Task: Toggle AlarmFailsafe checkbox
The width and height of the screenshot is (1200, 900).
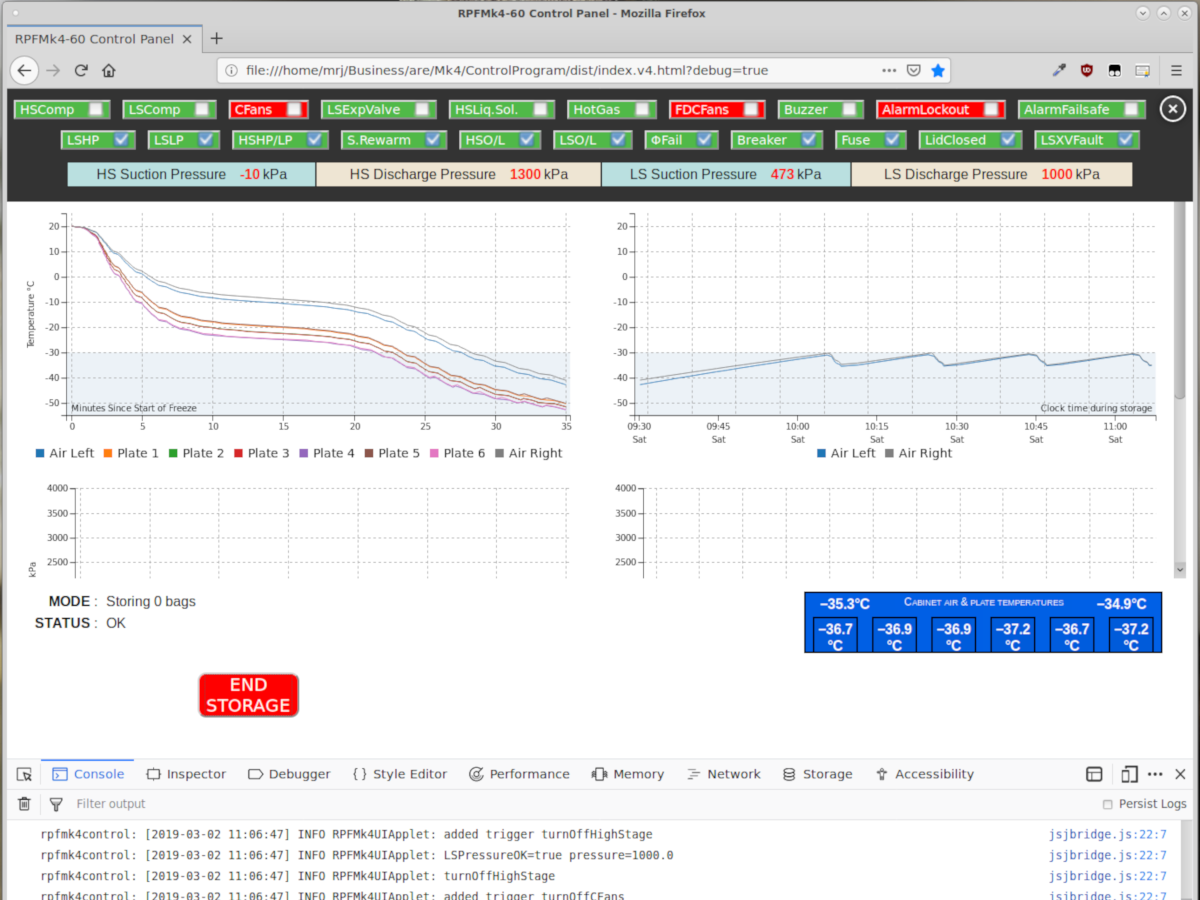Action: (1131, 110)
